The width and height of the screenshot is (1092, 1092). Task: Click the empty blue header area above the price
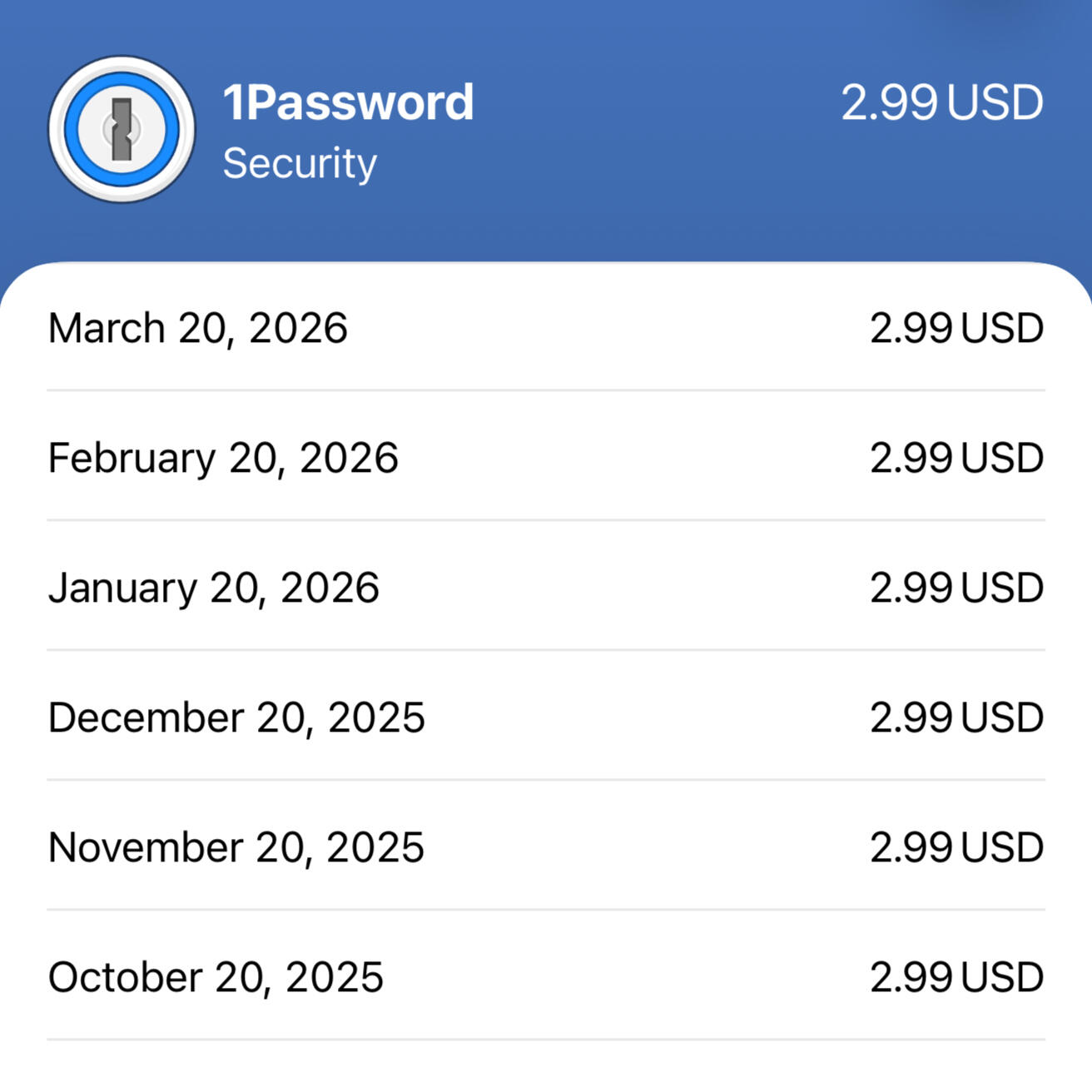[x=941, y=33]
